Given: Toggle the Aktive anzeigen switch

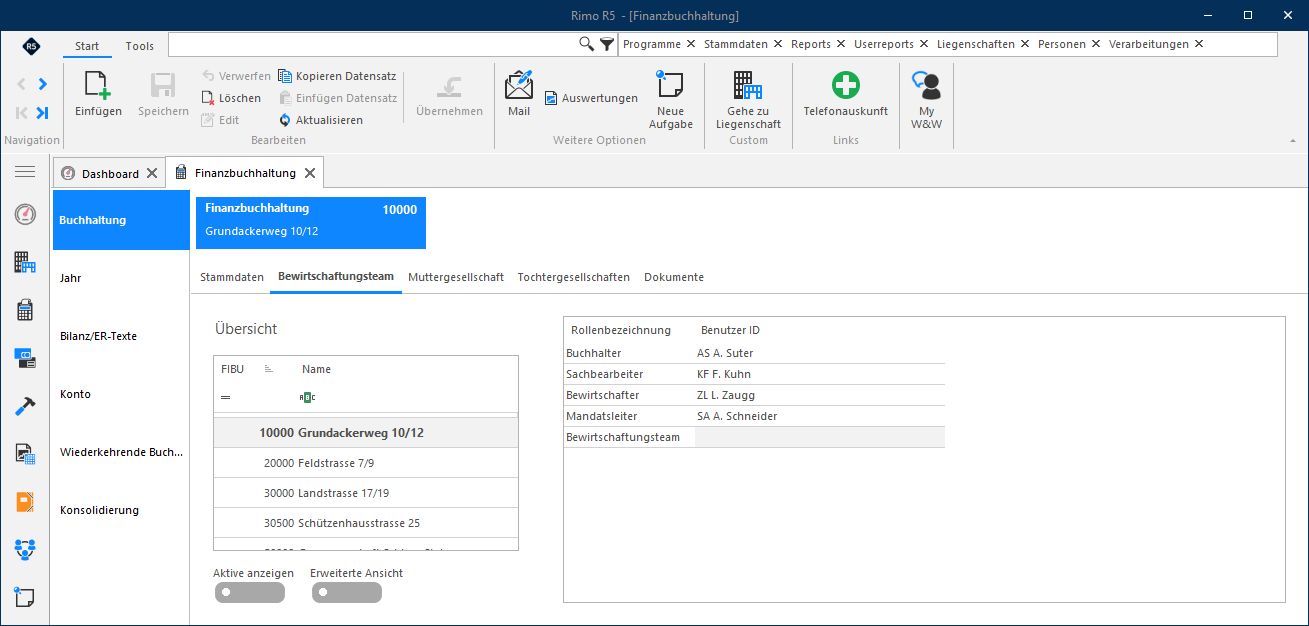Looking at the screenshot, I should [x=249, y=593].
